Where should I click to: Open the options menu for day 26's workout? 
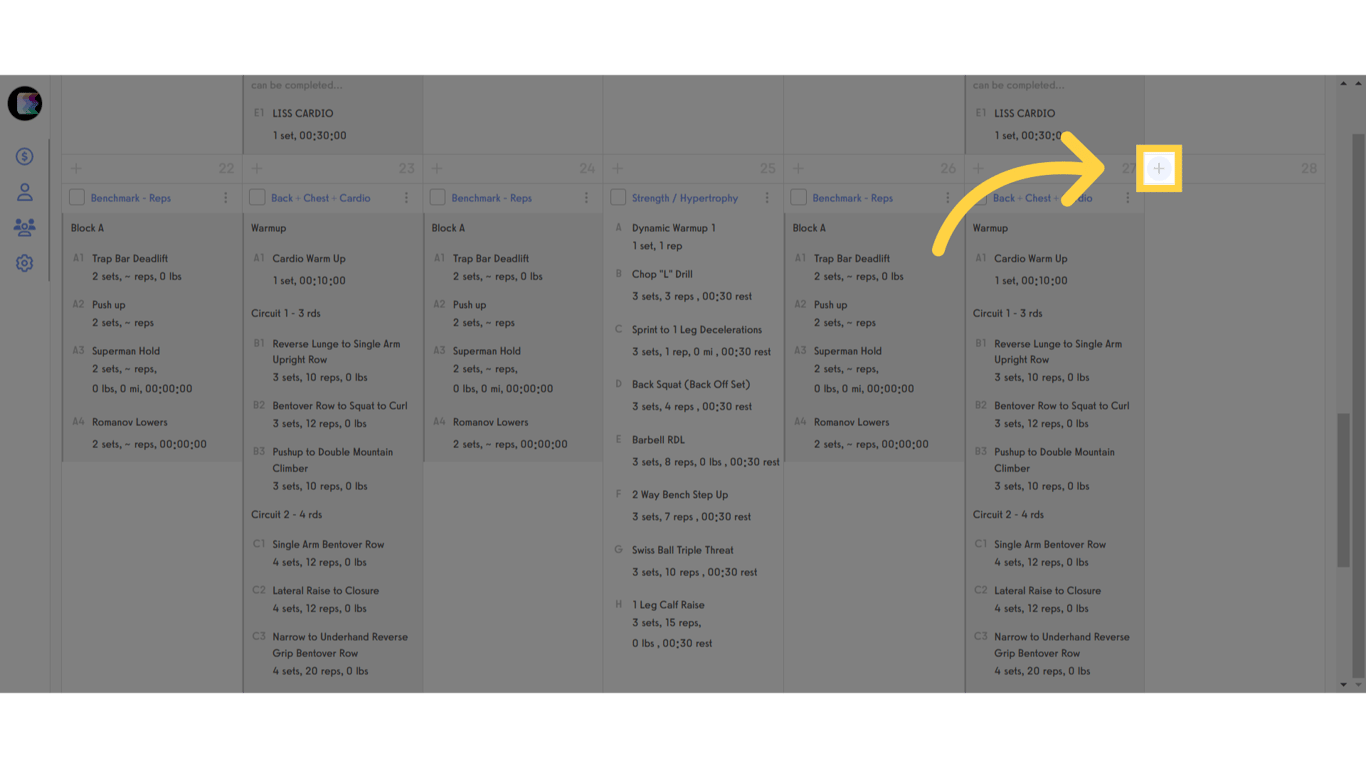(x=948, y=198)
